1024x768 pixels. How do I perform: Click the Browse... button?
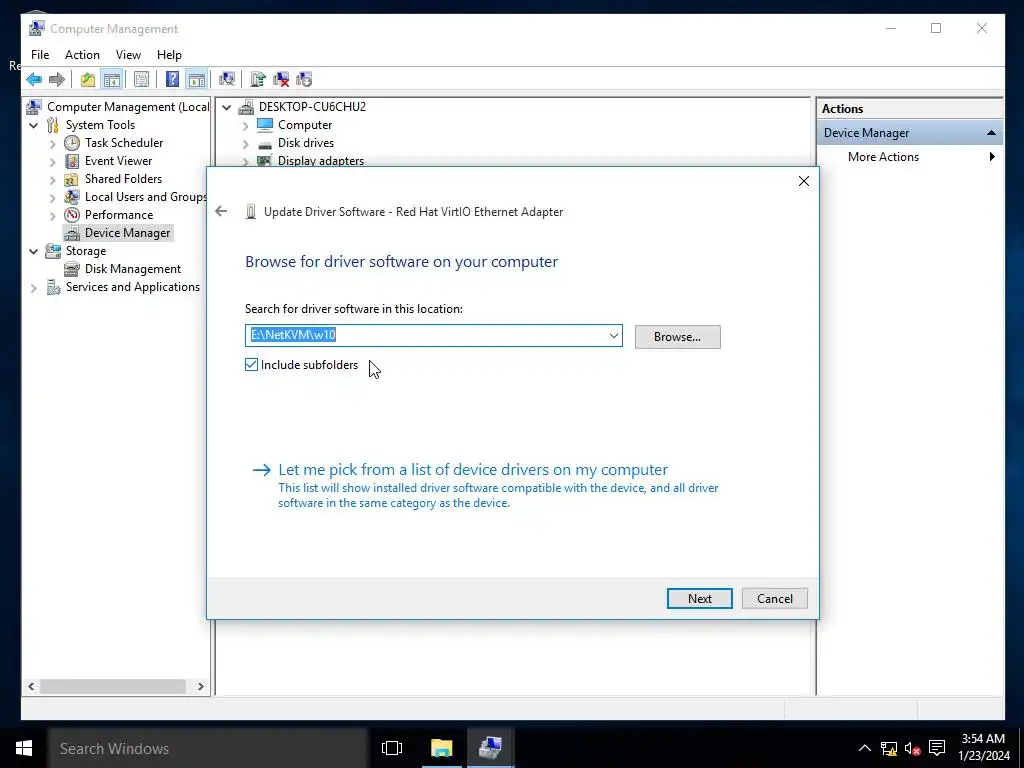[x=677, y=337]
